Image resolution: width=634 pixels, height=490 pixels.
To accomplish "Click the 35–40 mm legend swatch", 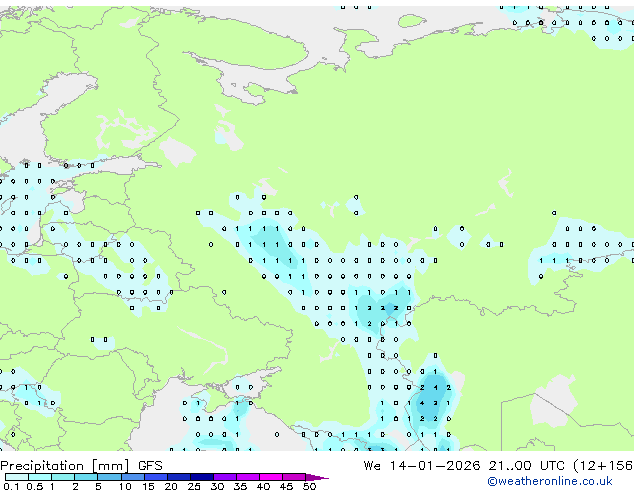I will point(247,477).
